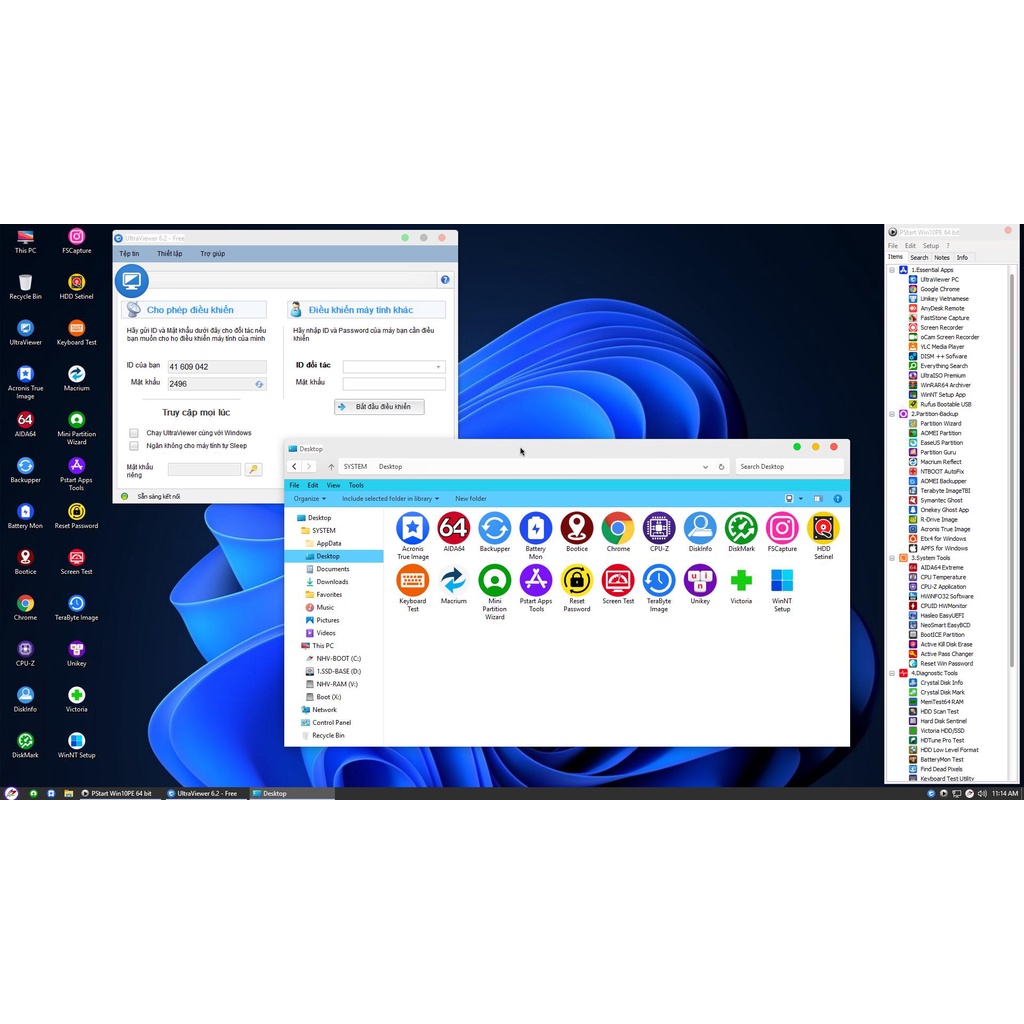Open the Bootice icon in the Desktop folder window
Viewport: 1024px width, 1024px height.
(x=577, y=528)
